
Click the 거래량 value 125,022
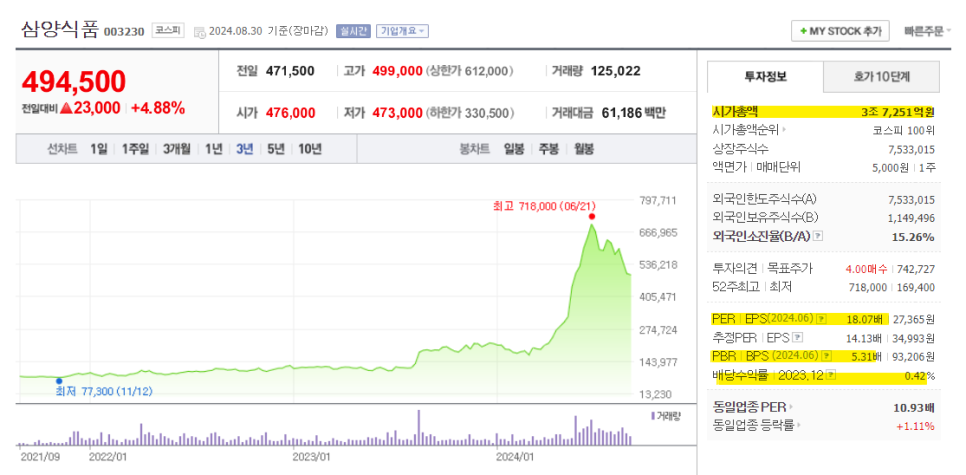click(x=615, y=71)
